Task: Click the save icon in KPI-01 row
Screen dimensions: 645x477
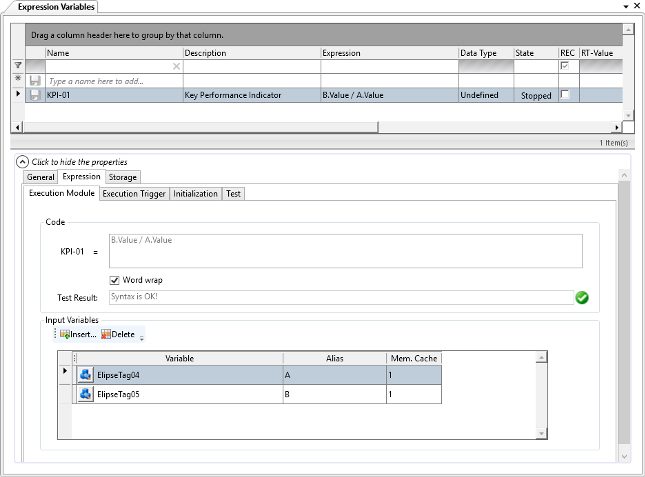Action: pyautogui.click(x=35, y=95)
